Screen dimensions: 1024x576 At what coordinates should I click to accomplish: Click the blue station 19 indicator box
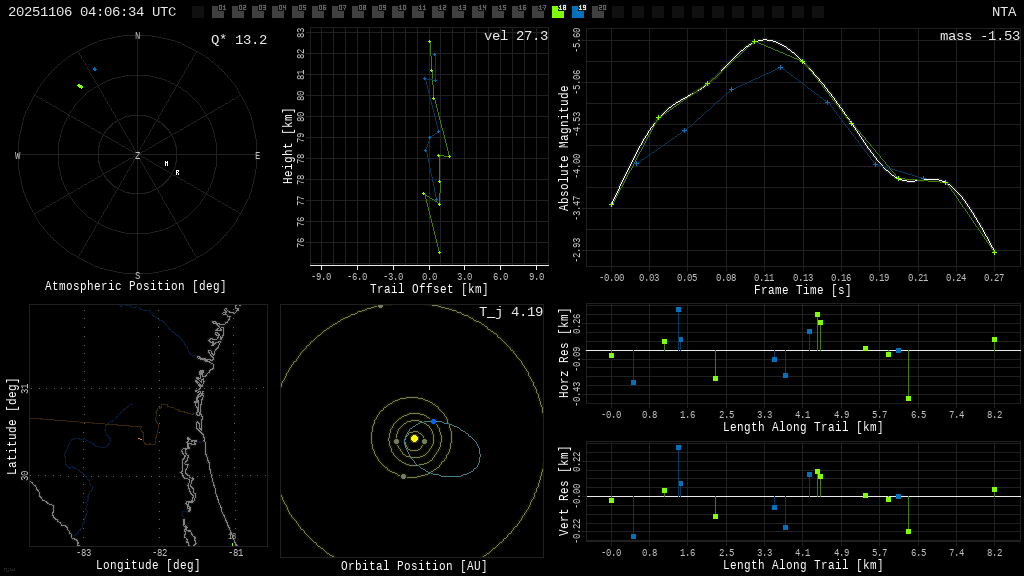578,12
